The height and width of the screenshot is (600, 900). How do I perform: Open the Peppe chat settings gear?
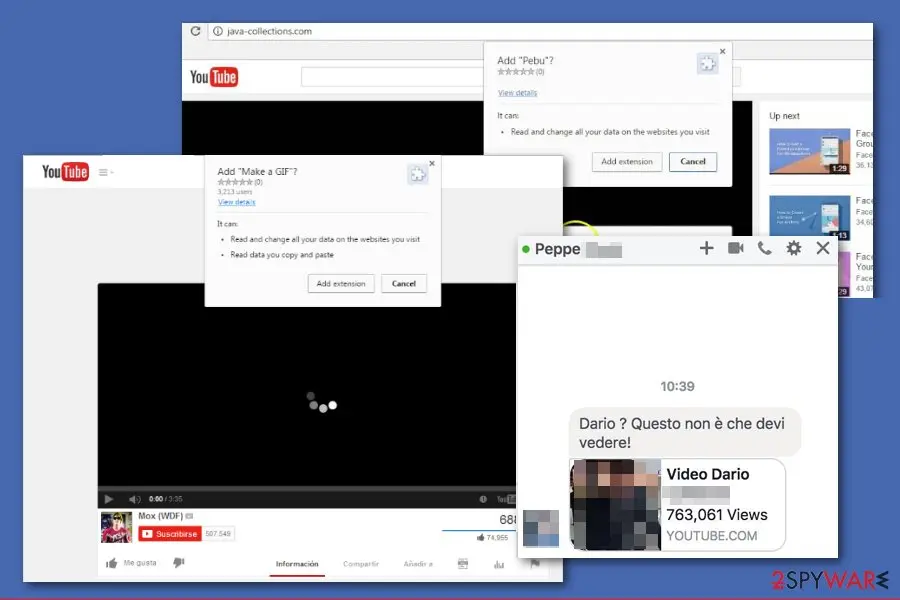click(x=794, y=248)
